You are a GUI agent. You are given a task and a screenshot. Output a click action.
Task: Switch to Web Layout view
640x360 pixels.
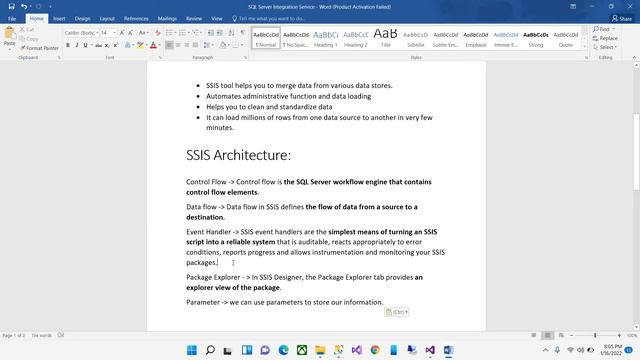561,335
